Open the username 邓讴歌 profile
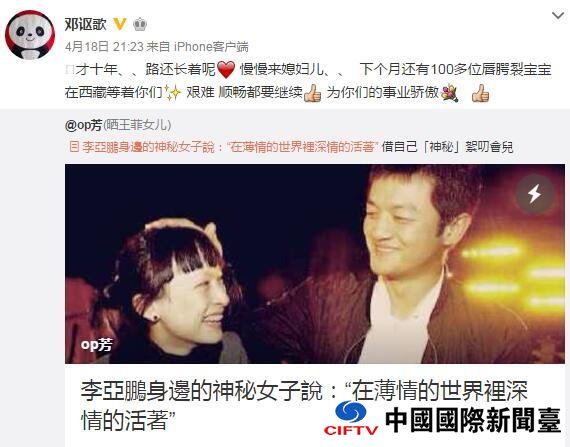Viewport: 570px width, 447px height. point(86,24)
